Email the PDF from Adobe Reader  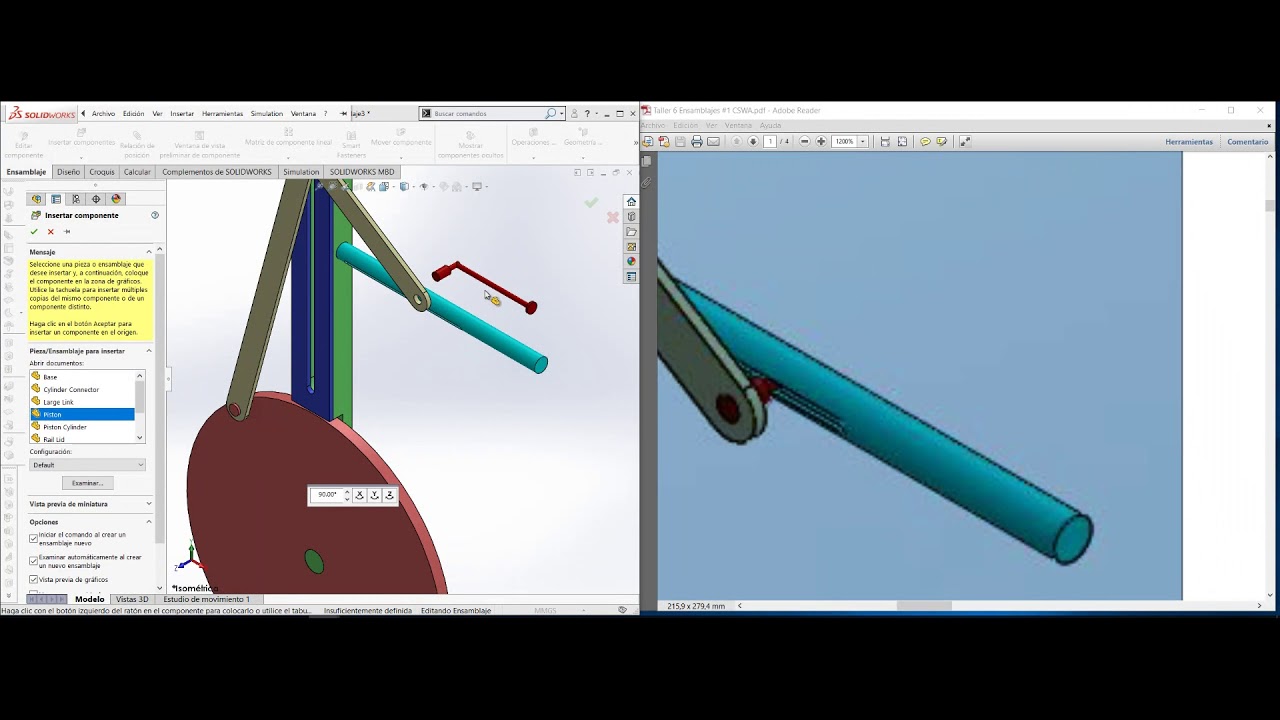point(713,142)
